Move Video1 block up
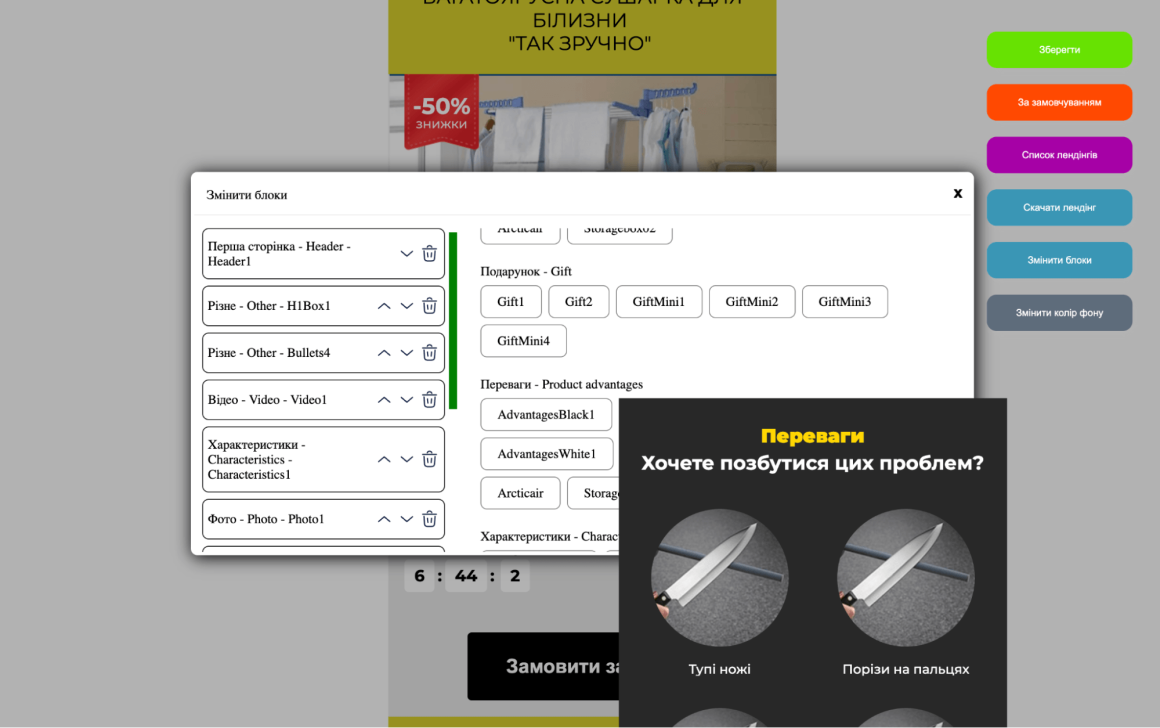The width and height of the screenshot is (1160, 728). 384,400
